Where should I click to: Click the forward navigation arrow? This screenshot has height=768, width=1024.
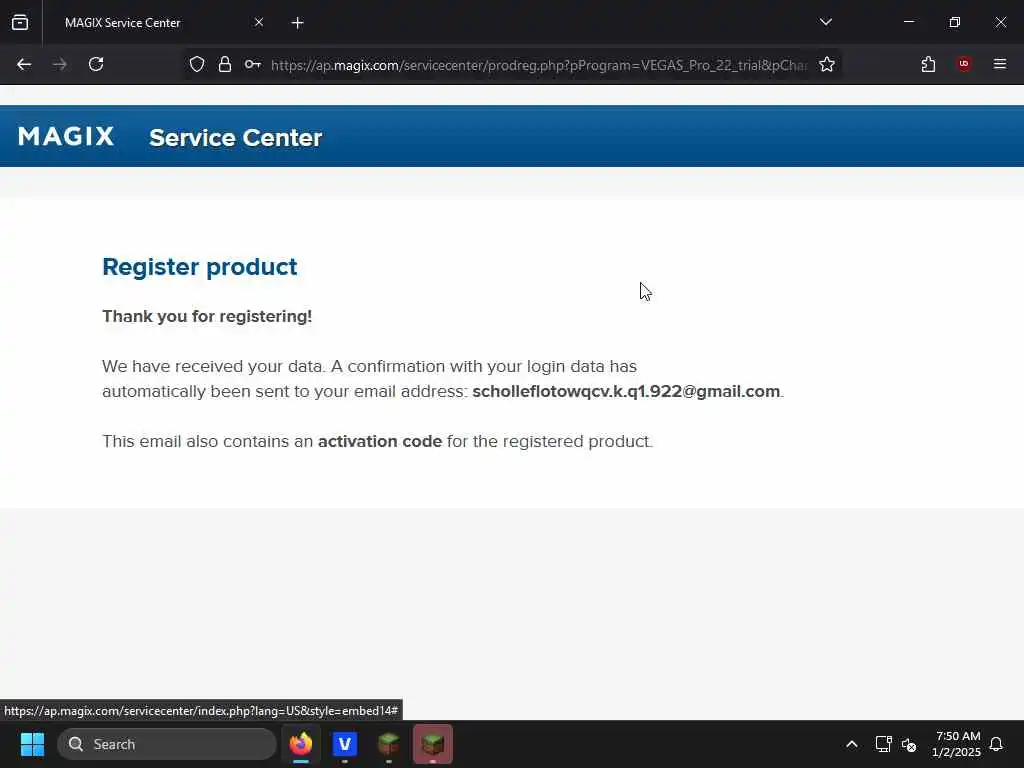pyautogui.click(x=60, y=64)
